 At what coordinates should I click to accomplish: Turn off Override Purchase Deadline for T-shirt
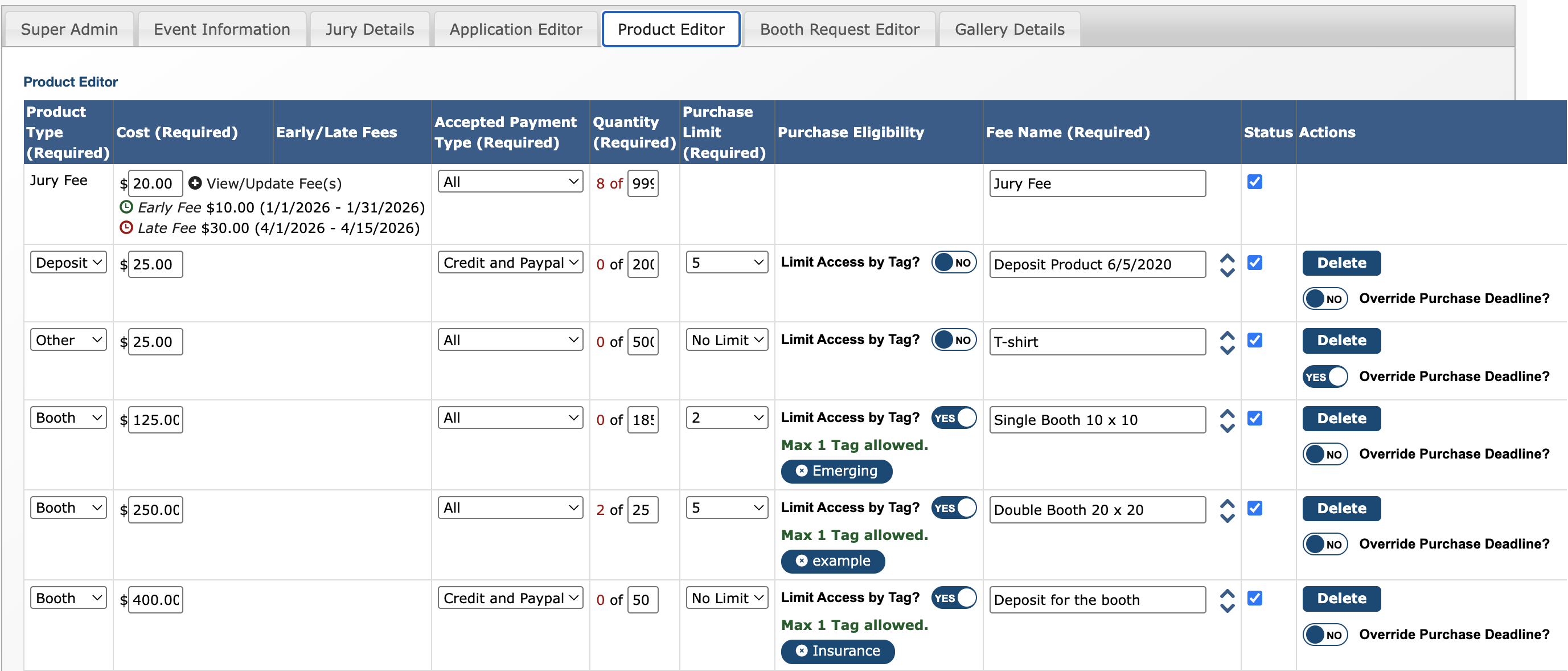point(1324,377)
